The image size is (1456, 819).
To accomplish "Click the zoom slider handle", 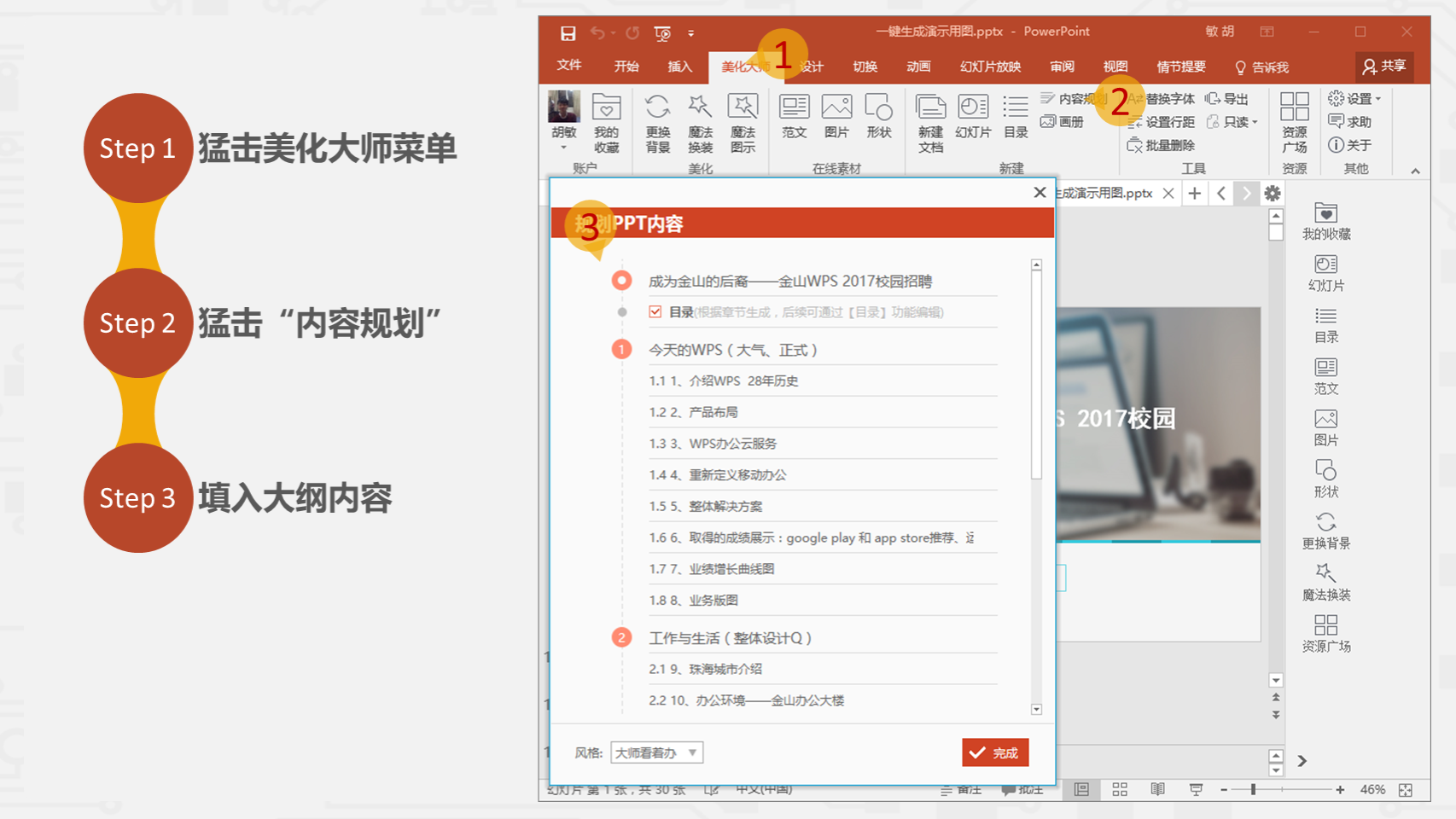I will click(1253, 790).
